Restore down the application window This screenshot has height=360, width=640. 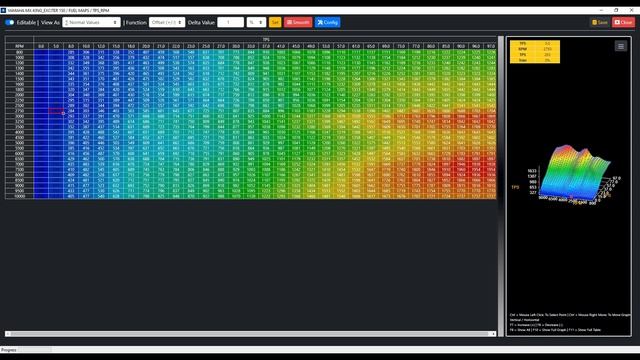pos(616,10)
